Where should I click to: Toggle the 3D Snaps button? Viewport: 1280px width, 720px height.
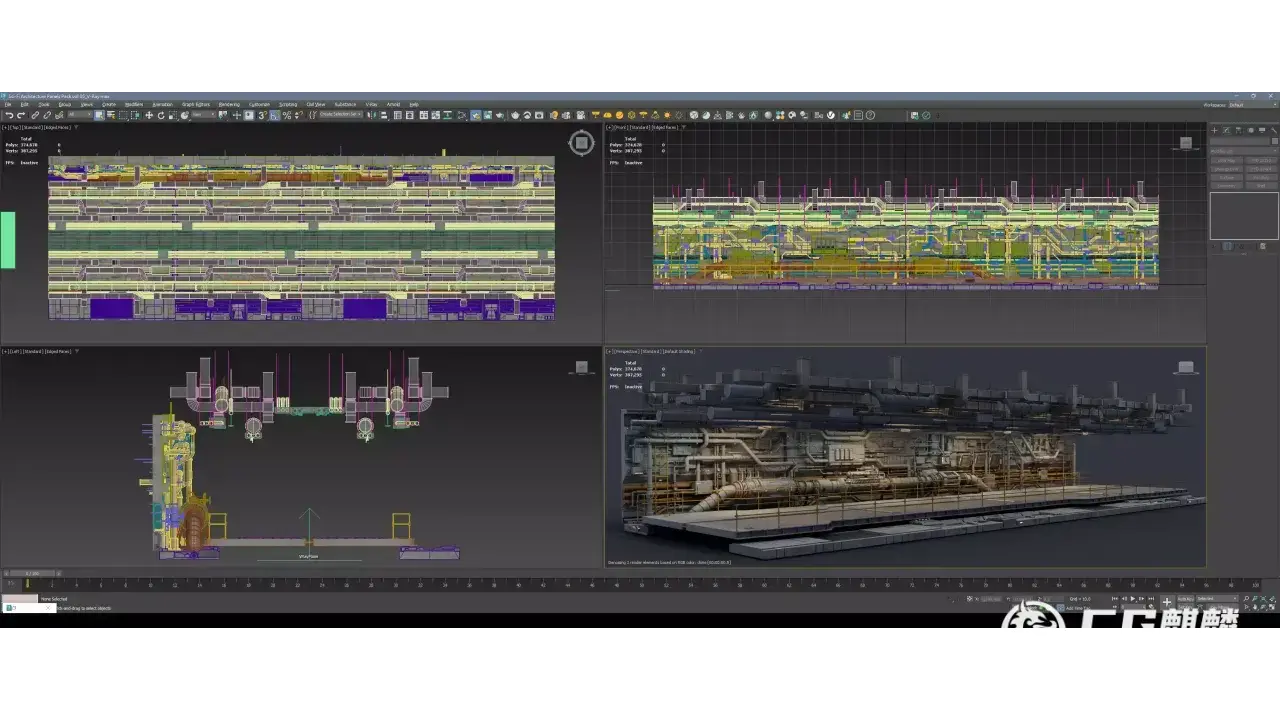[x=263, y=116]
